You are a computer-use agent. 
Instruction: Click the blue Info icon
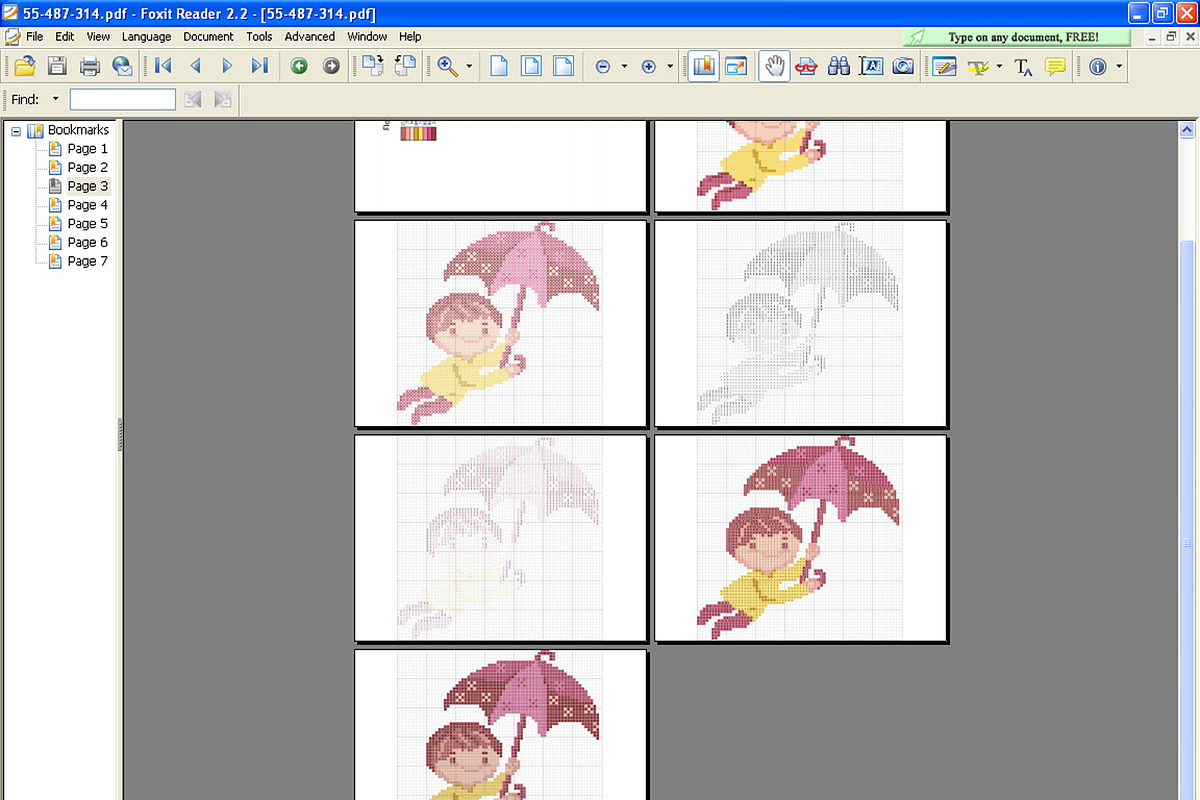[1098, 67]
